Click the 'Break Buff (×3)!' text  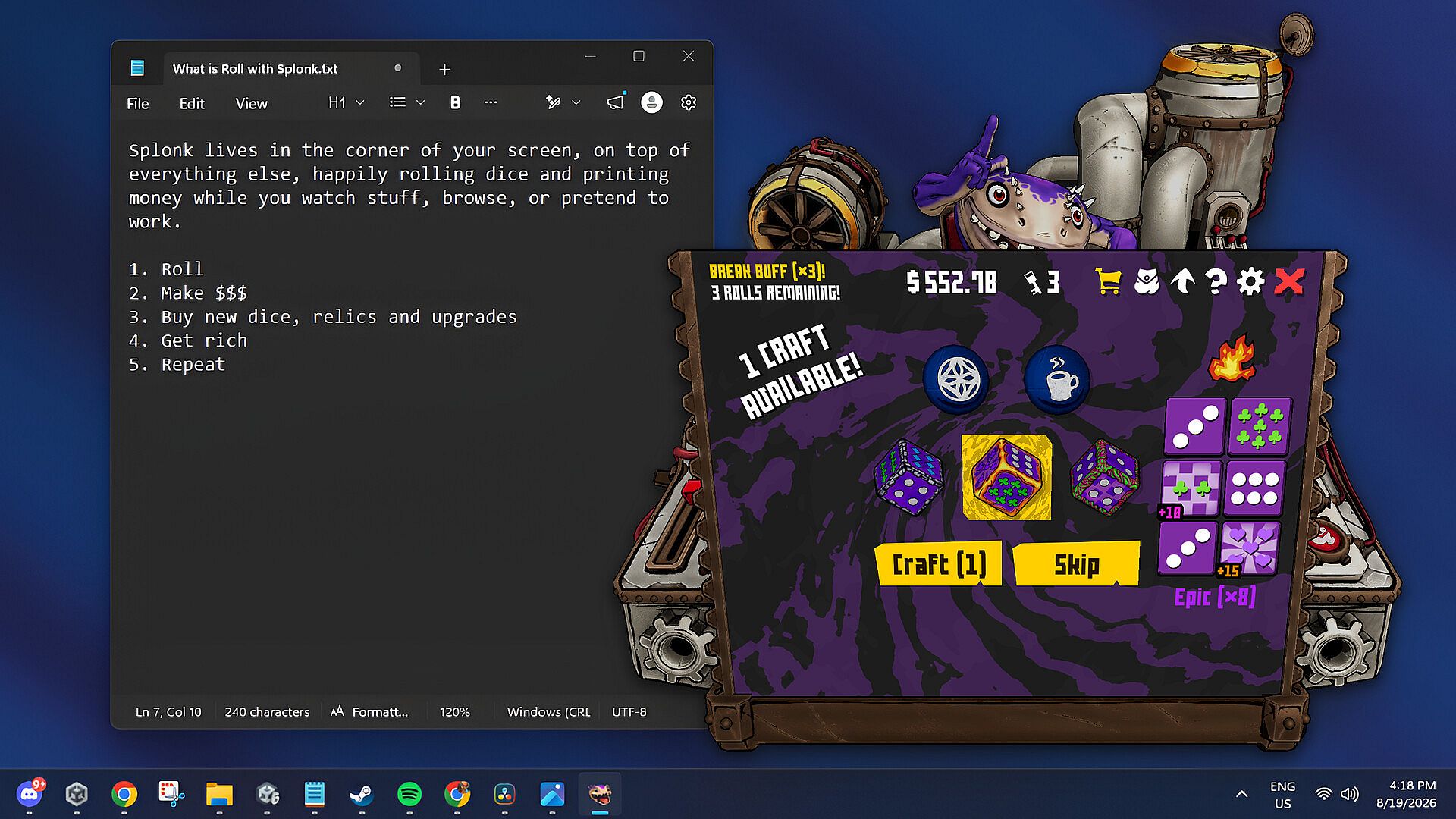[x=767, y=271]
